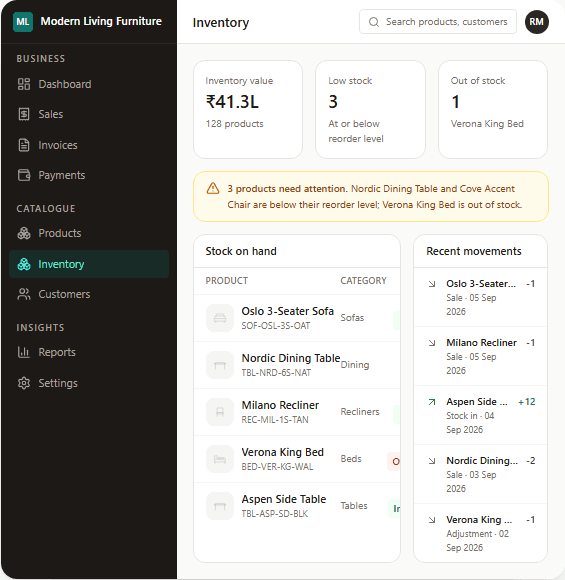Go to Settings in sidebar
The height and width of the screenshot is (580, 565).
(89, 383)
